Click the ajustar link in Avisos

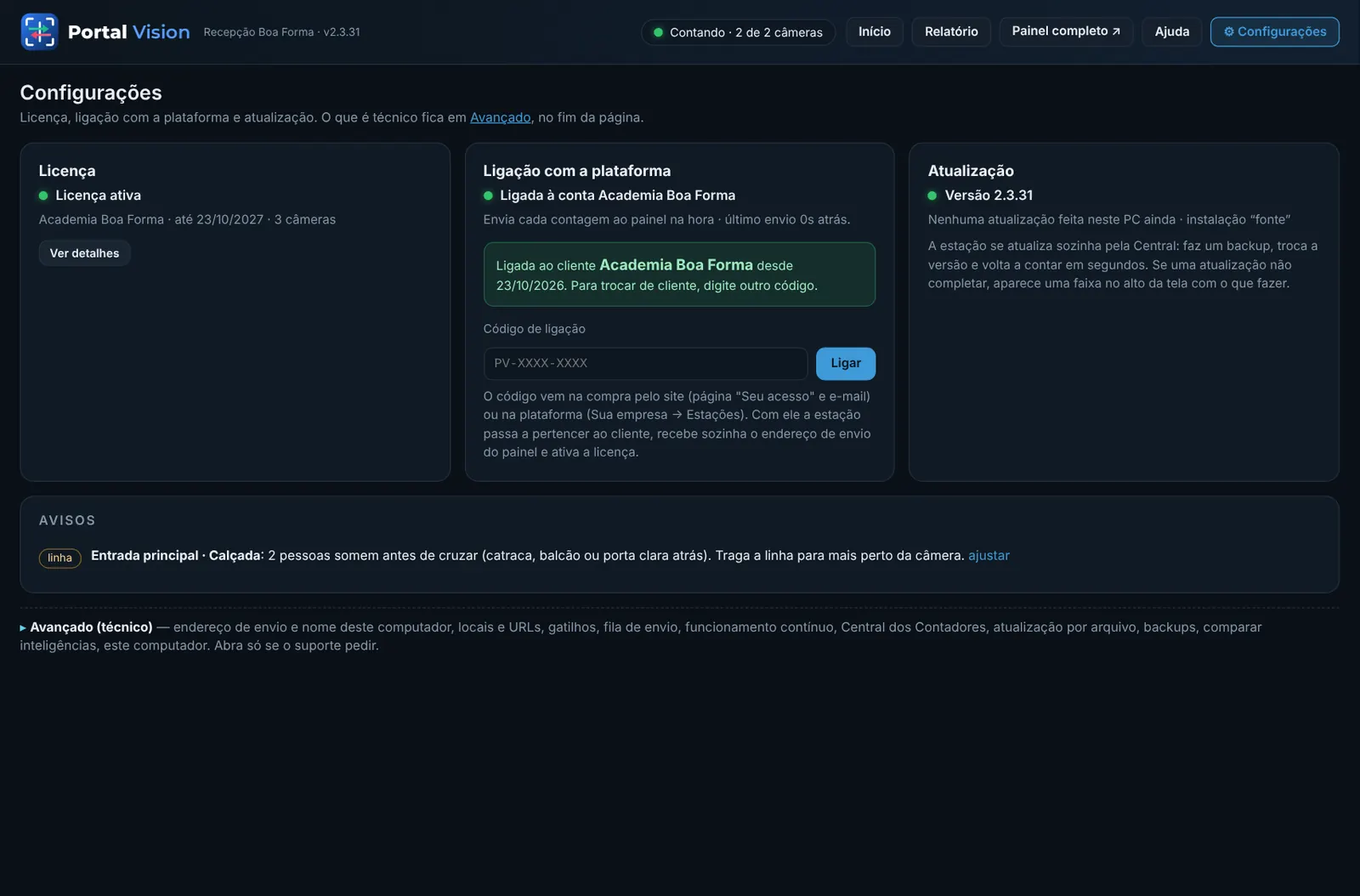point(989,555)
